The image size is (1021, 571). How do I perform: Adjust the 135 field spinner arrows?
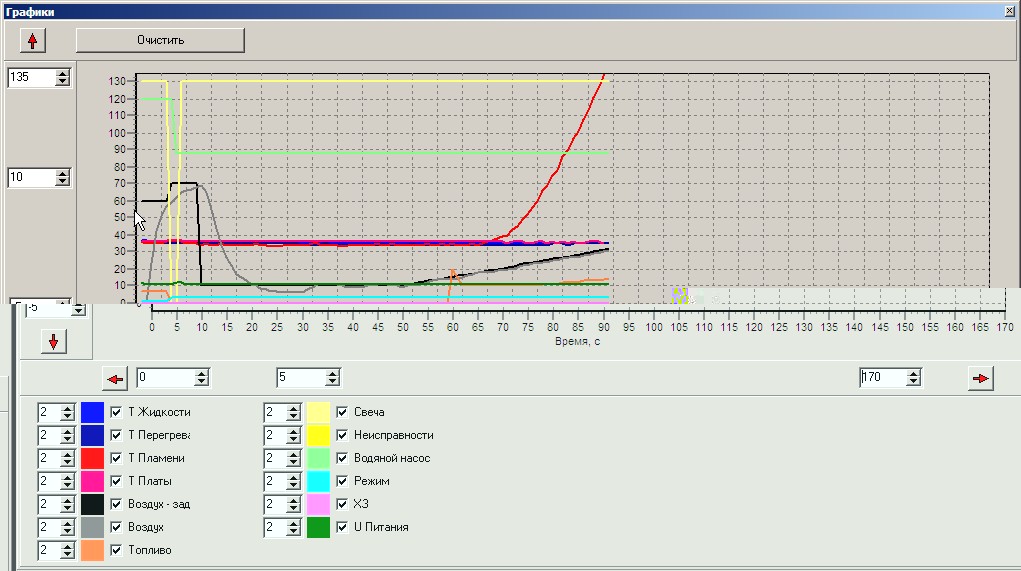(x=63, y=77)
